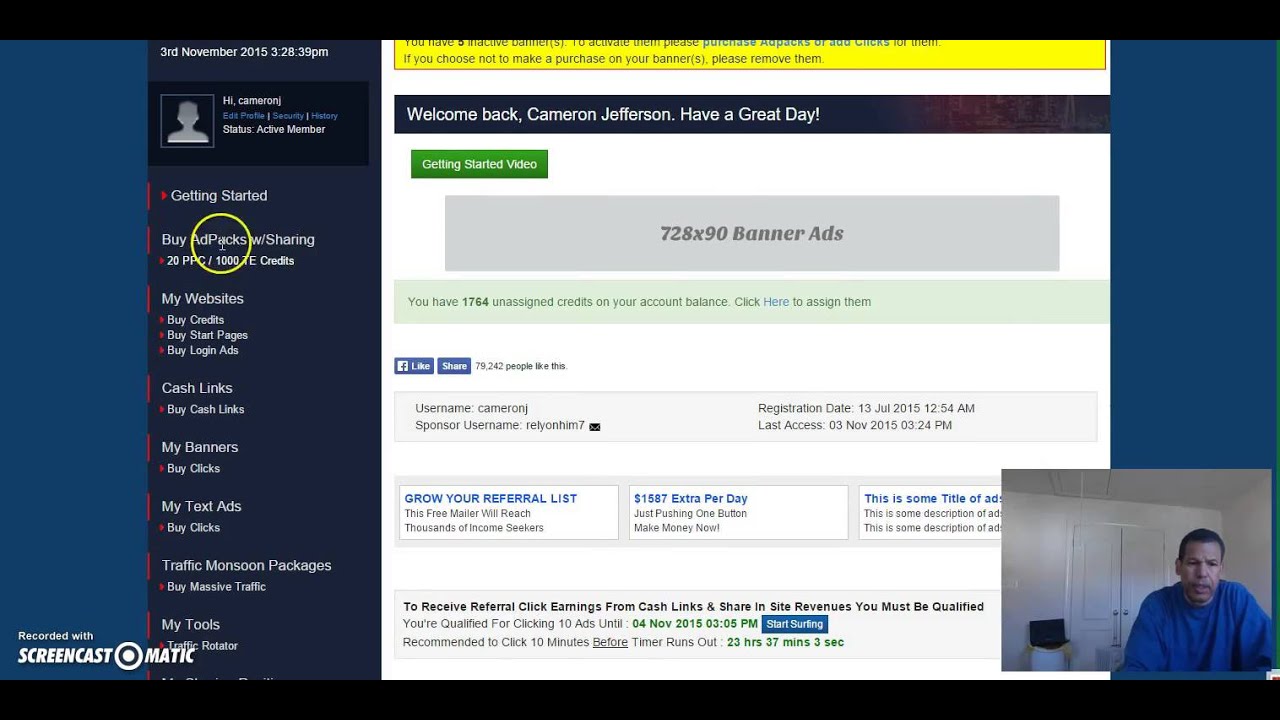Click Buy Massive Traffic link
The image size is (1280, 720).
click(216, 587)
